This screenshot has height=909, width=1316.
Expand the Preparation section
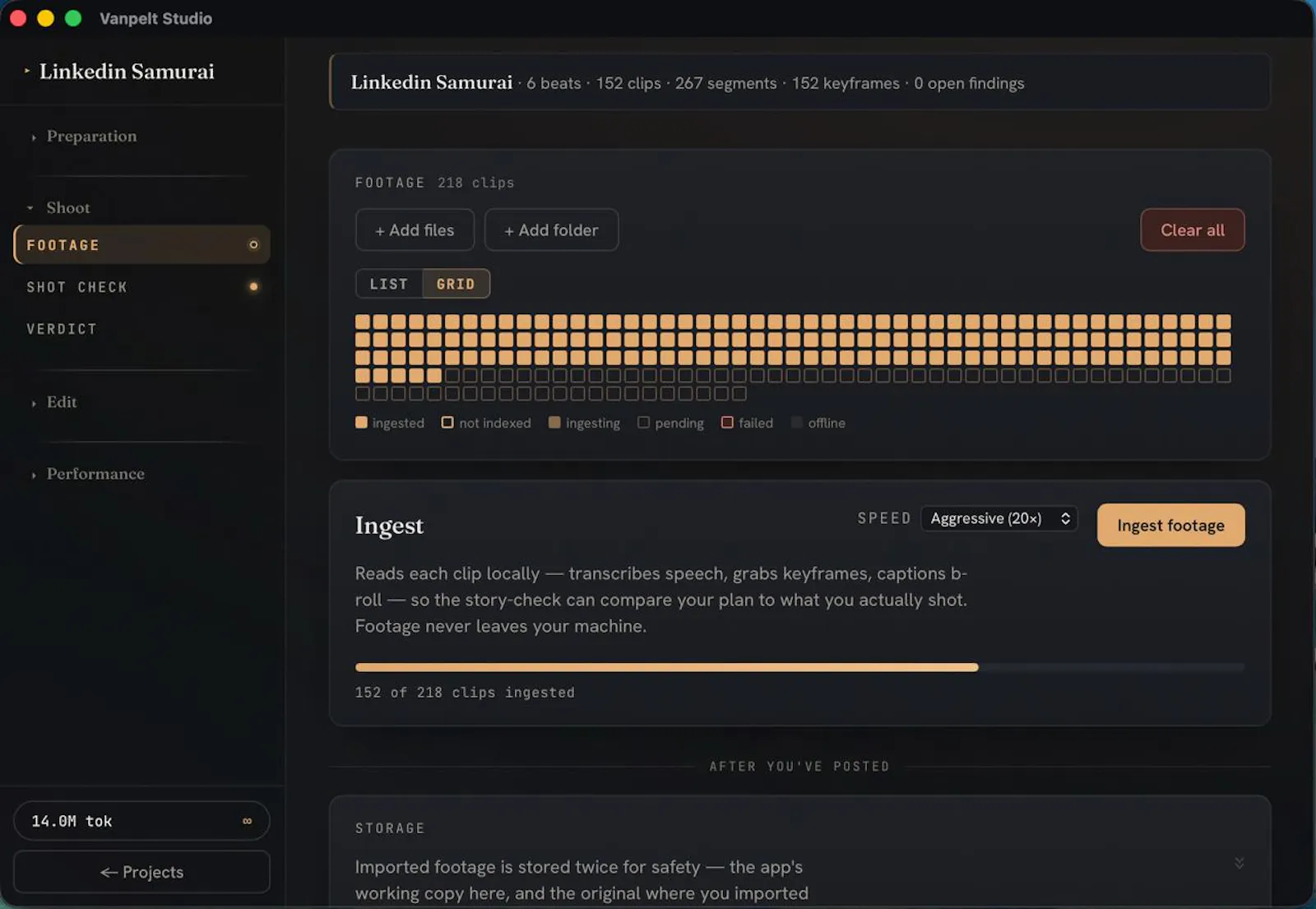click(91, 137)
